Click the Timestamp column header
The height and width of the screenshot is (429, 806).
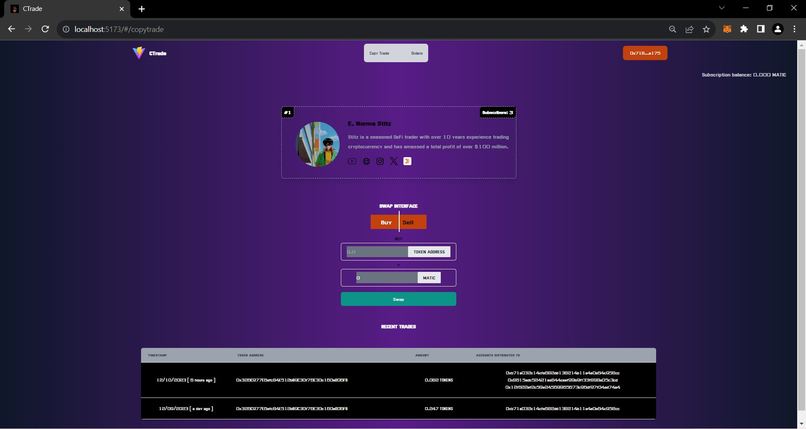tap(157, 356)
